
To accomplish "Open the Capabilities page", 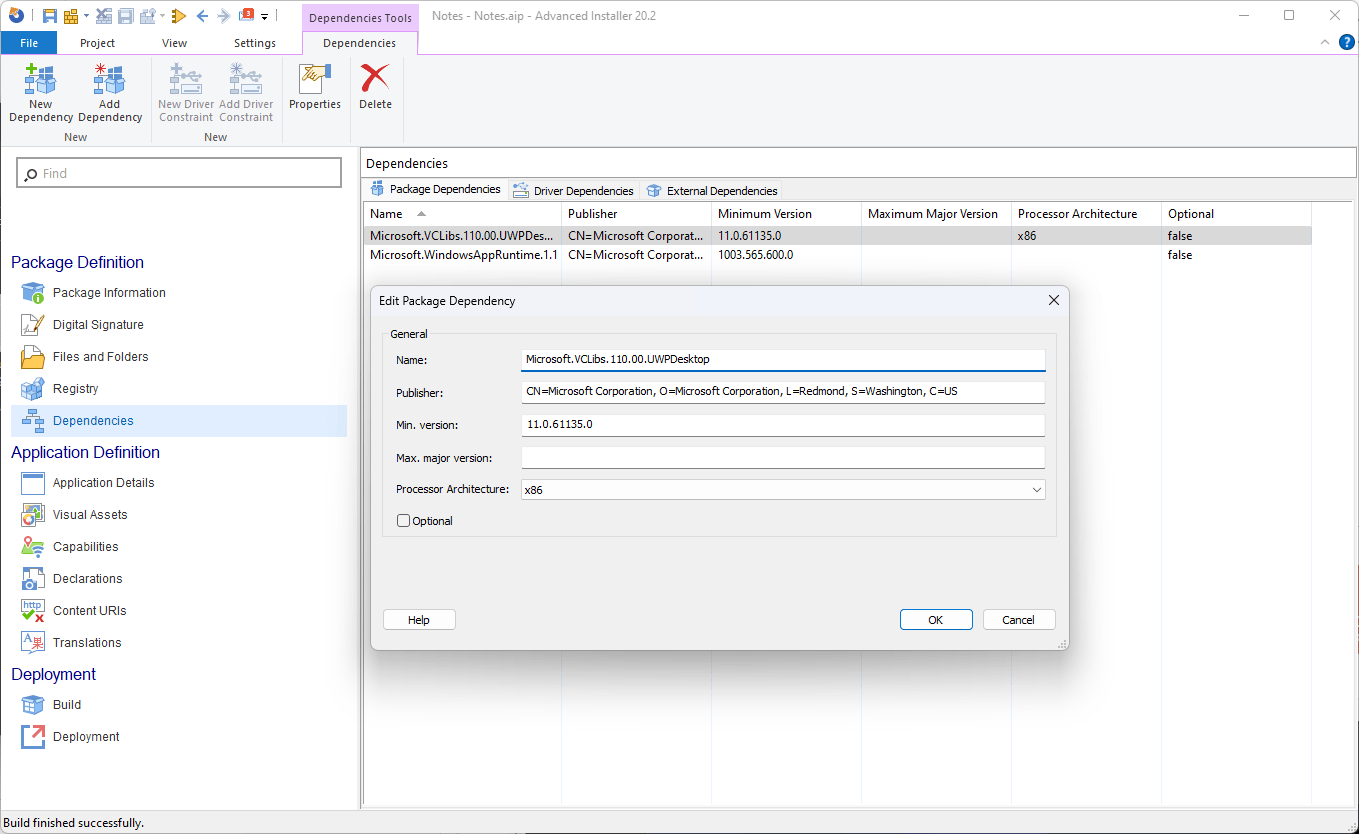I will pos(85,547).
